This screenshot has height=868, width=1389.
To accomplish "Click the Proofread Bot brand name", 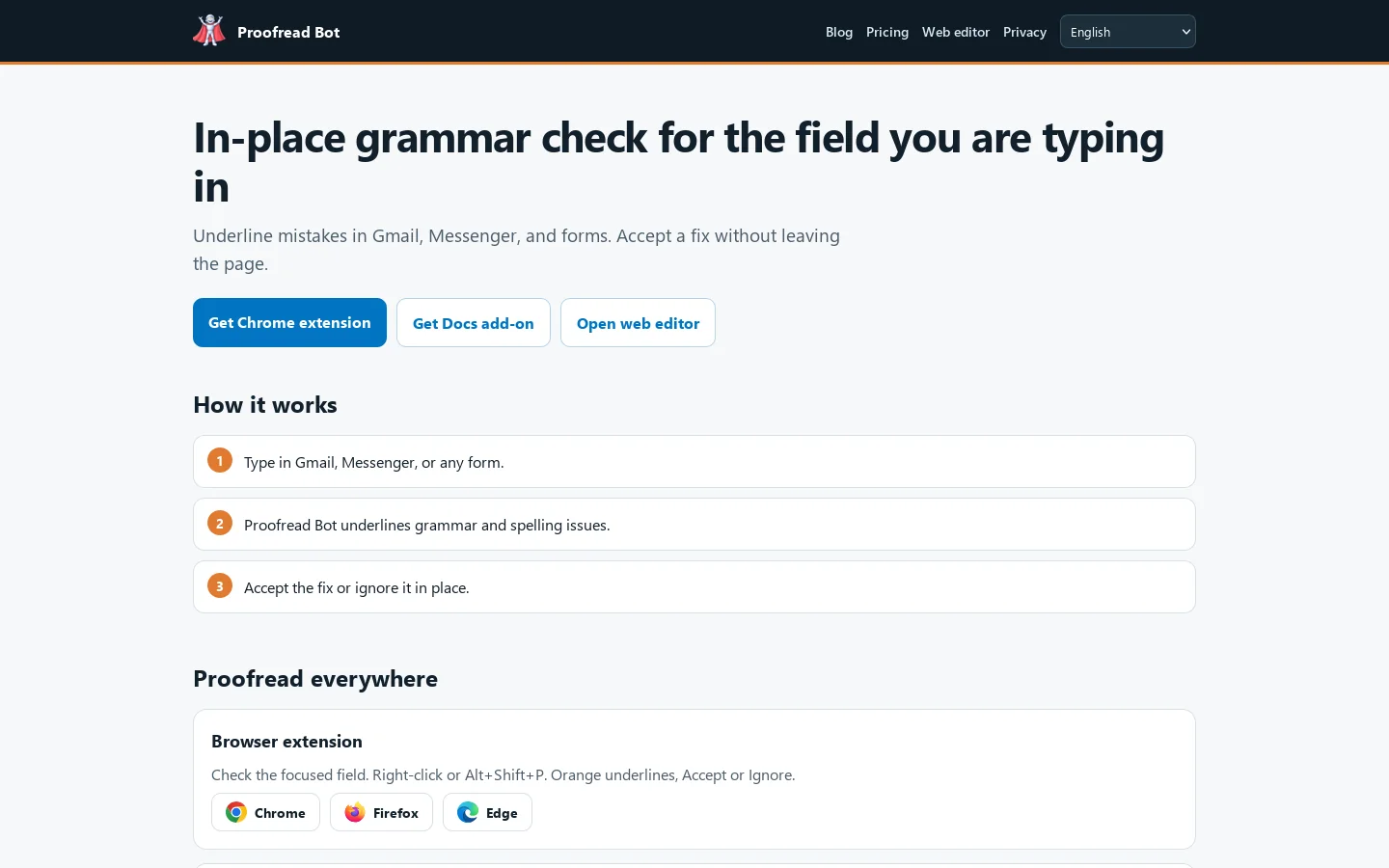I will [288, 32].
